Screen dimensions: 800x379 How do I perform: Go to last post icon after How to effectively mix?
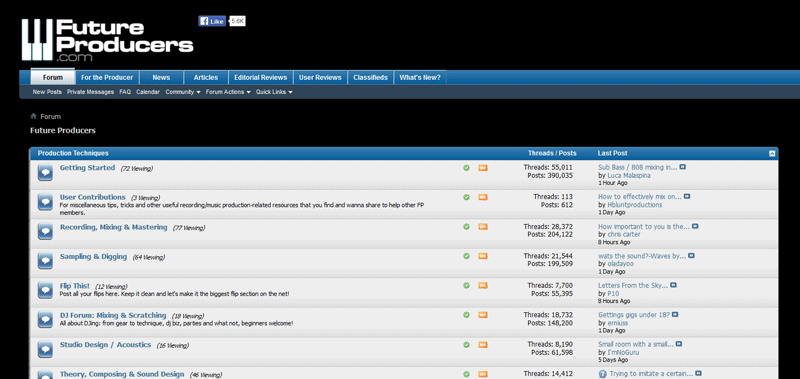point(687,196)
